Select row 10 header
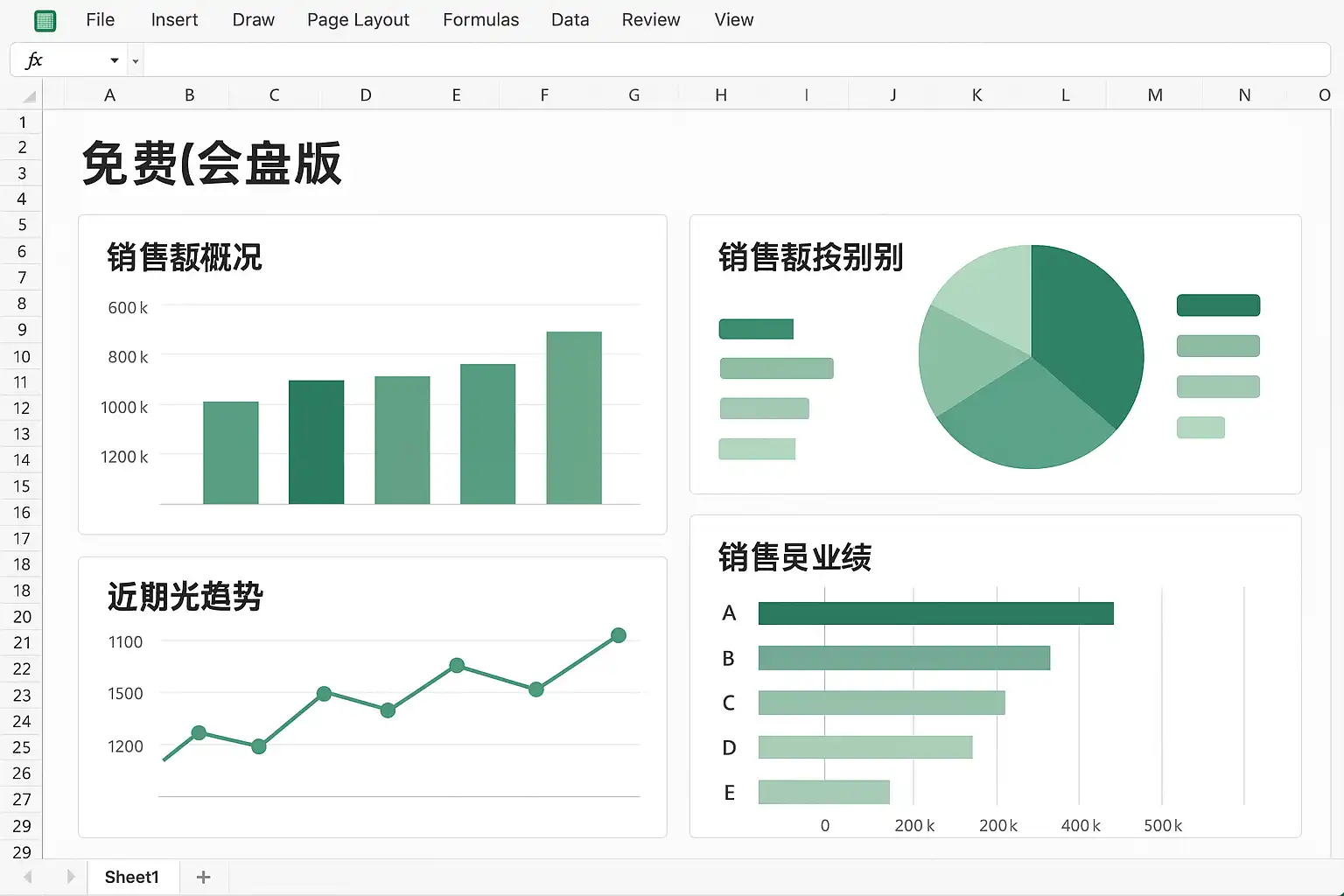The image size is (1344, 896). click(x=22, y=356)
